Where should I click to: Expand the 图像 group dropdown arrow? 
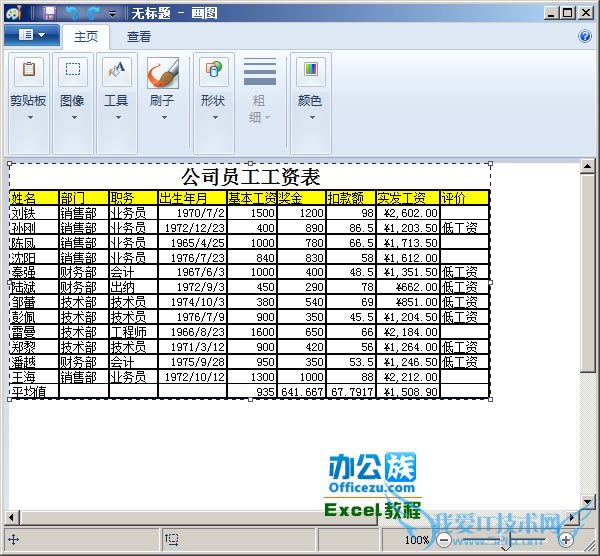[74, 117]
